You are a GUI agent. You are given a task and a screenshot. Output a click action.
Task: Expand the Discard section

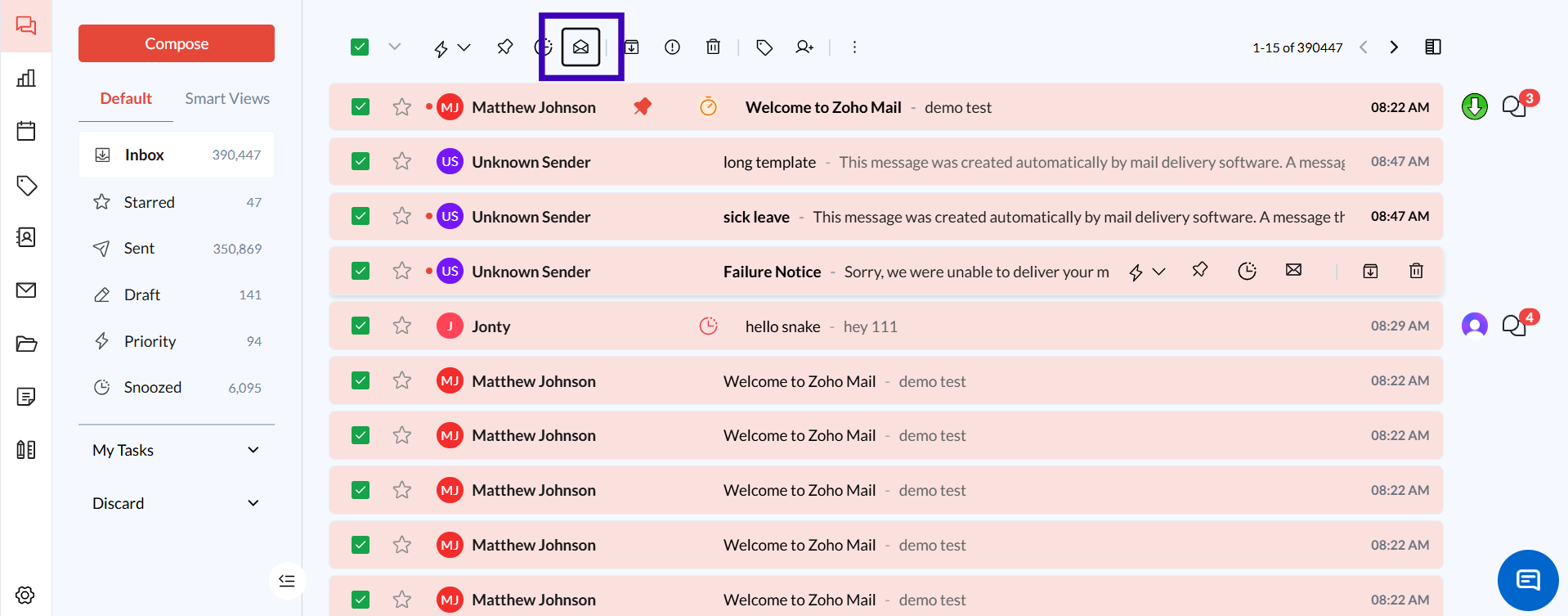point(253,503)
